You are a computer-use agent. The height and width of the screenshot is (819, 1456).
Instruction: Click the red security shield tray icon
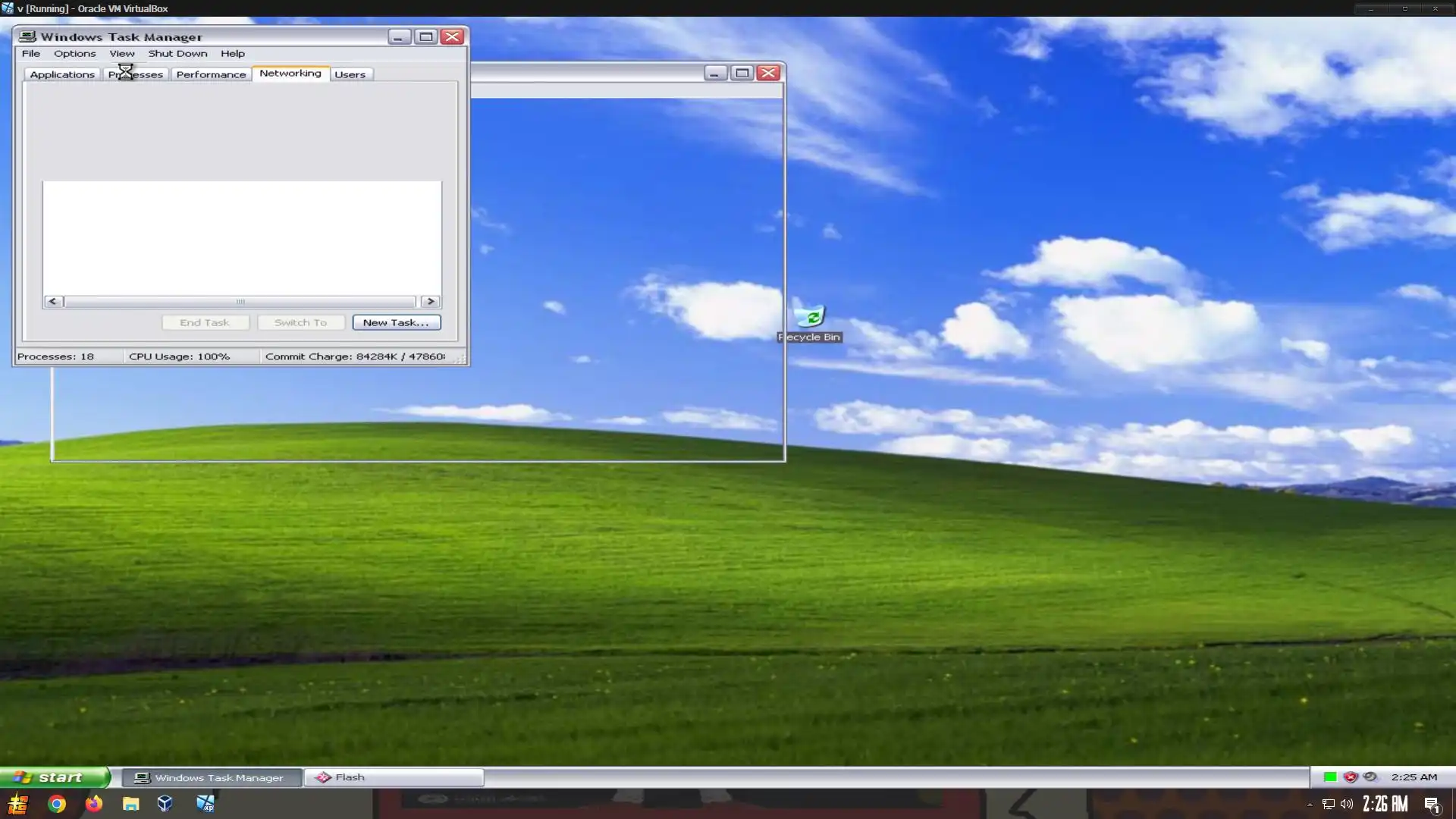click(1350, 777)
